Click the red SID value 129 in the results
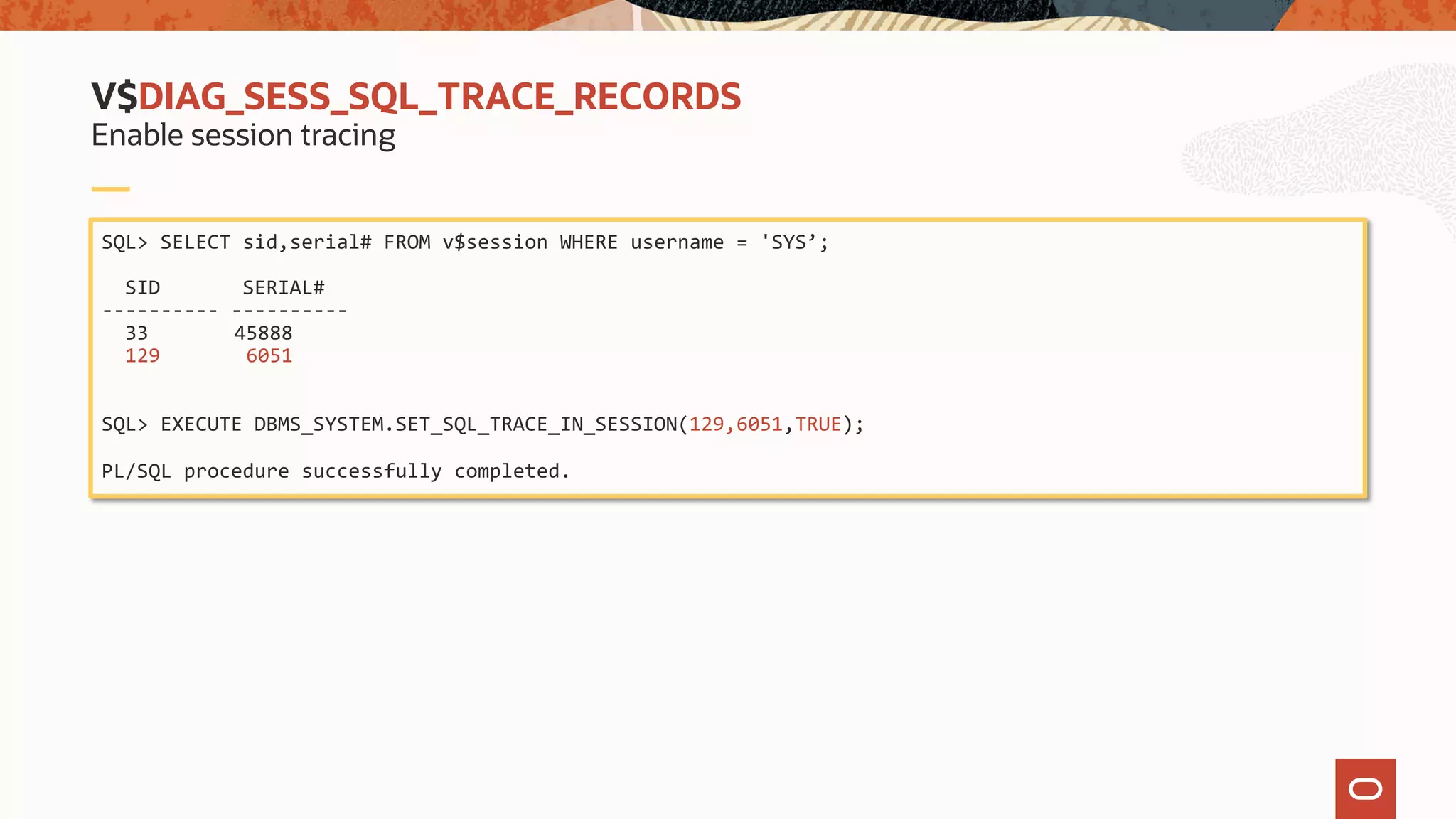The height and width of the screenshot is (819, 1456). 142,356
